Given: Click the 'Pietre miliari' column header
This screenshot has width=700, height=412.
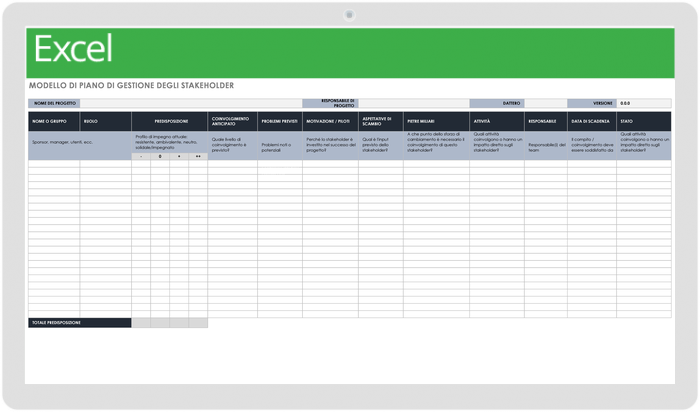Looking at the screenshot, I should [x=437, y=121].
